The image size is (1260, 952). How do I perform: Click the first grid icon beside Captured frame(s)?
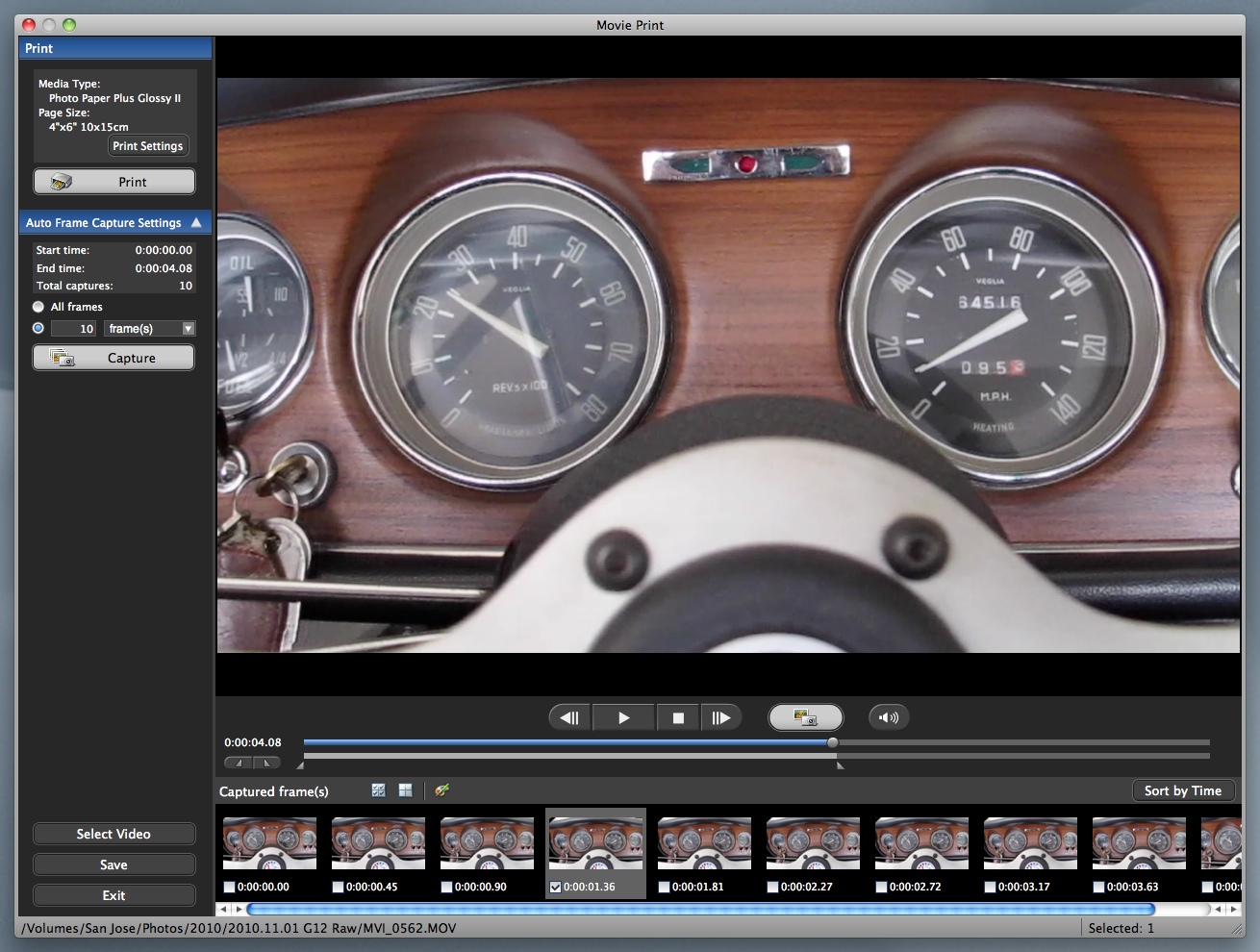[x=379, y=790]
